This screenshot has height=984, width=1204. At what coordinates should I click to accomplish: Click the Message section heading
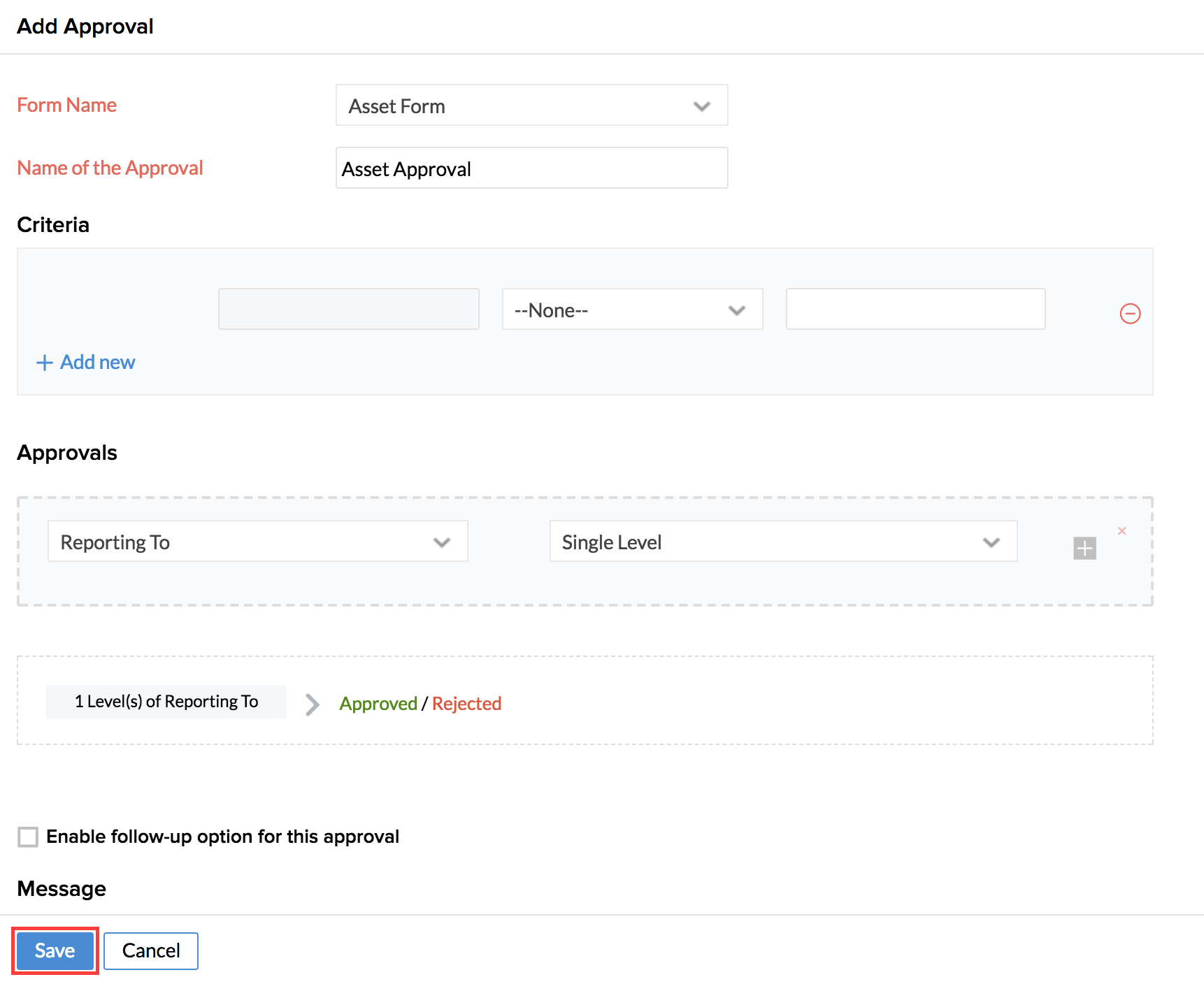click(62, 889)
